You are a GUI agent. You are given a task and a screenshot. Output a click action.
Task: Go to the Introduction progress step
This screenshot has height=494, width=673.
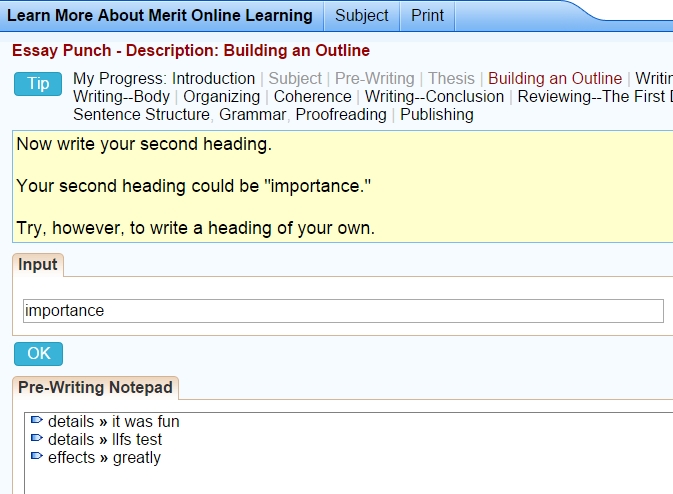tap(213, 79)
